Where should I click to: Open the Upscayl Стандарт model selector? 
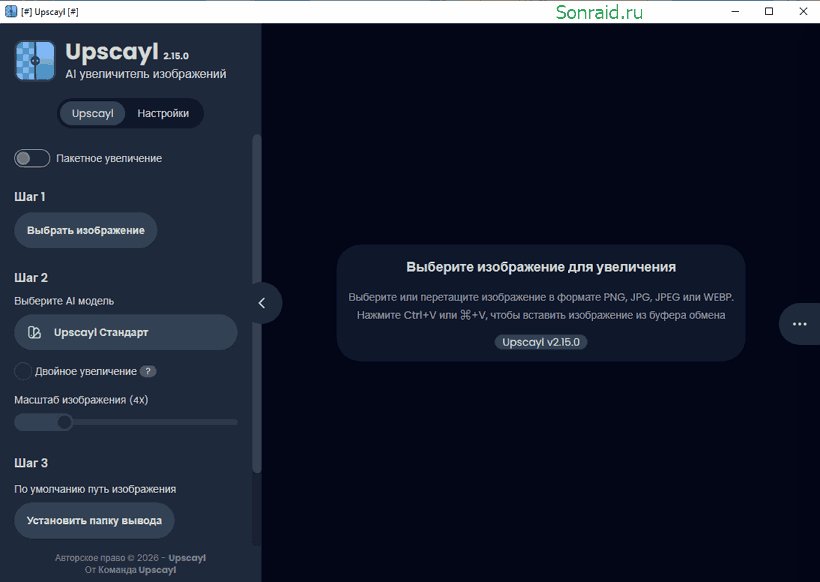point(126,332)
